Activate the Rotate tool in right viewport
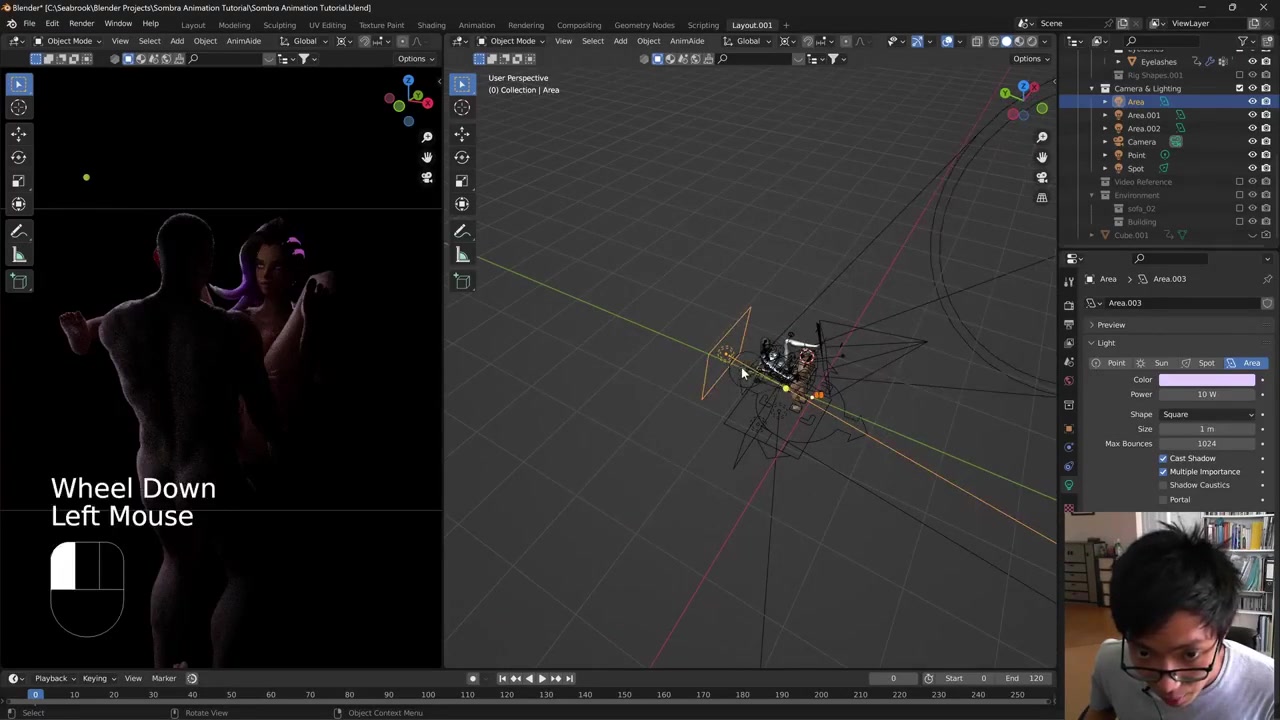 point(462,157)
